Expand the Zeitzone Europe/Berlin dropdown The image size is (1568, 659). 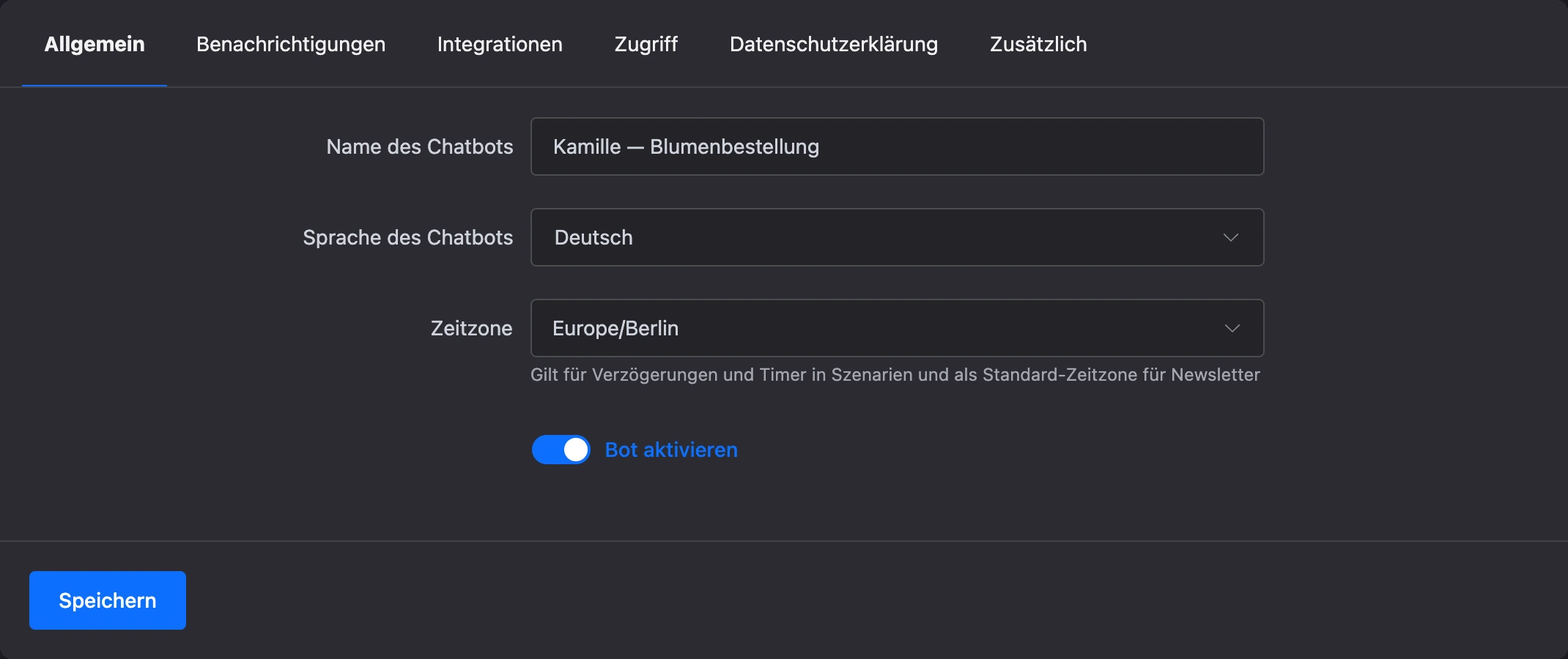coord(898,328)
